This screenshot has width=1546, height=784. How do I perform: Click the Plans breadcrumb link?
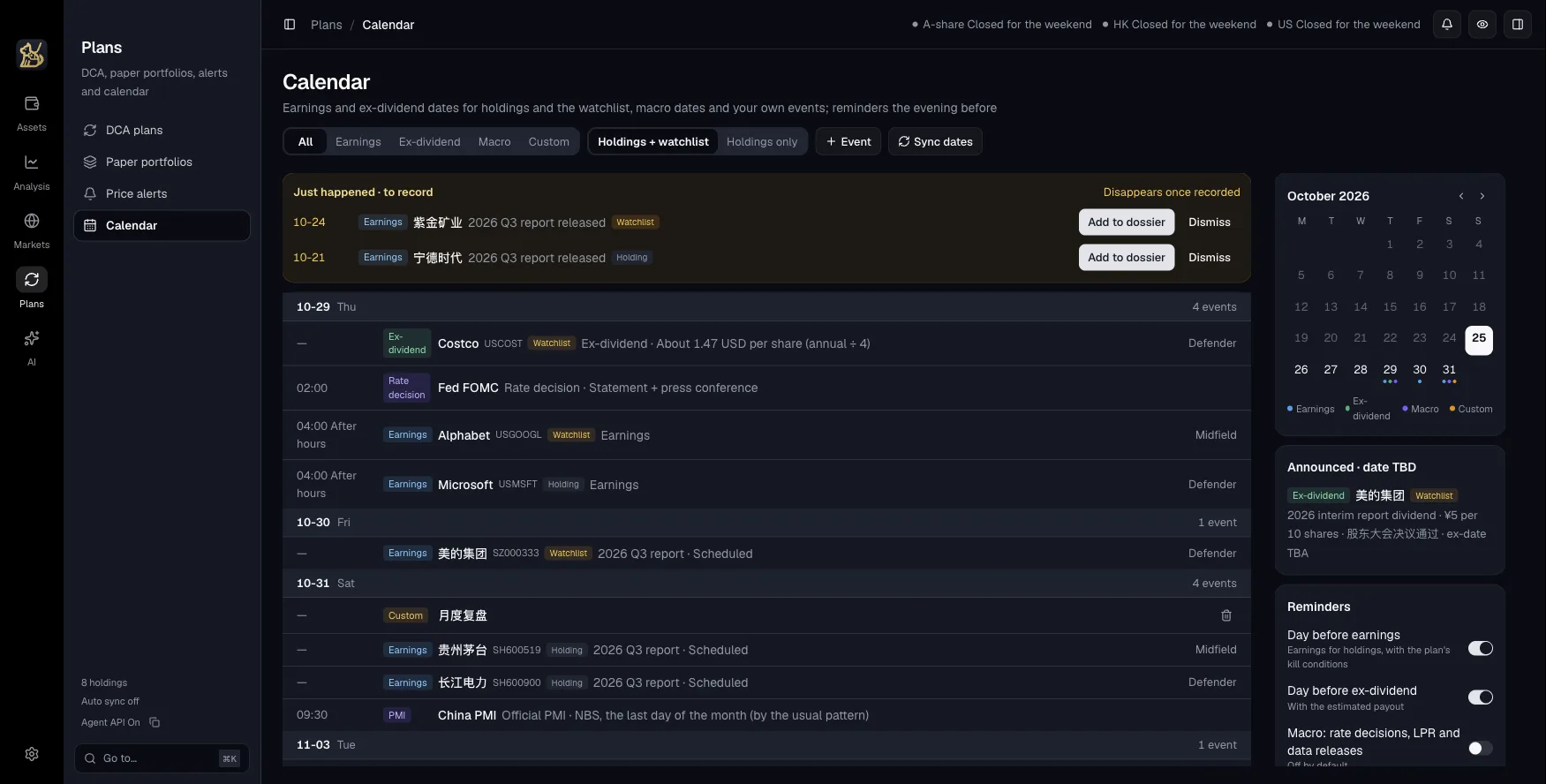327,25
